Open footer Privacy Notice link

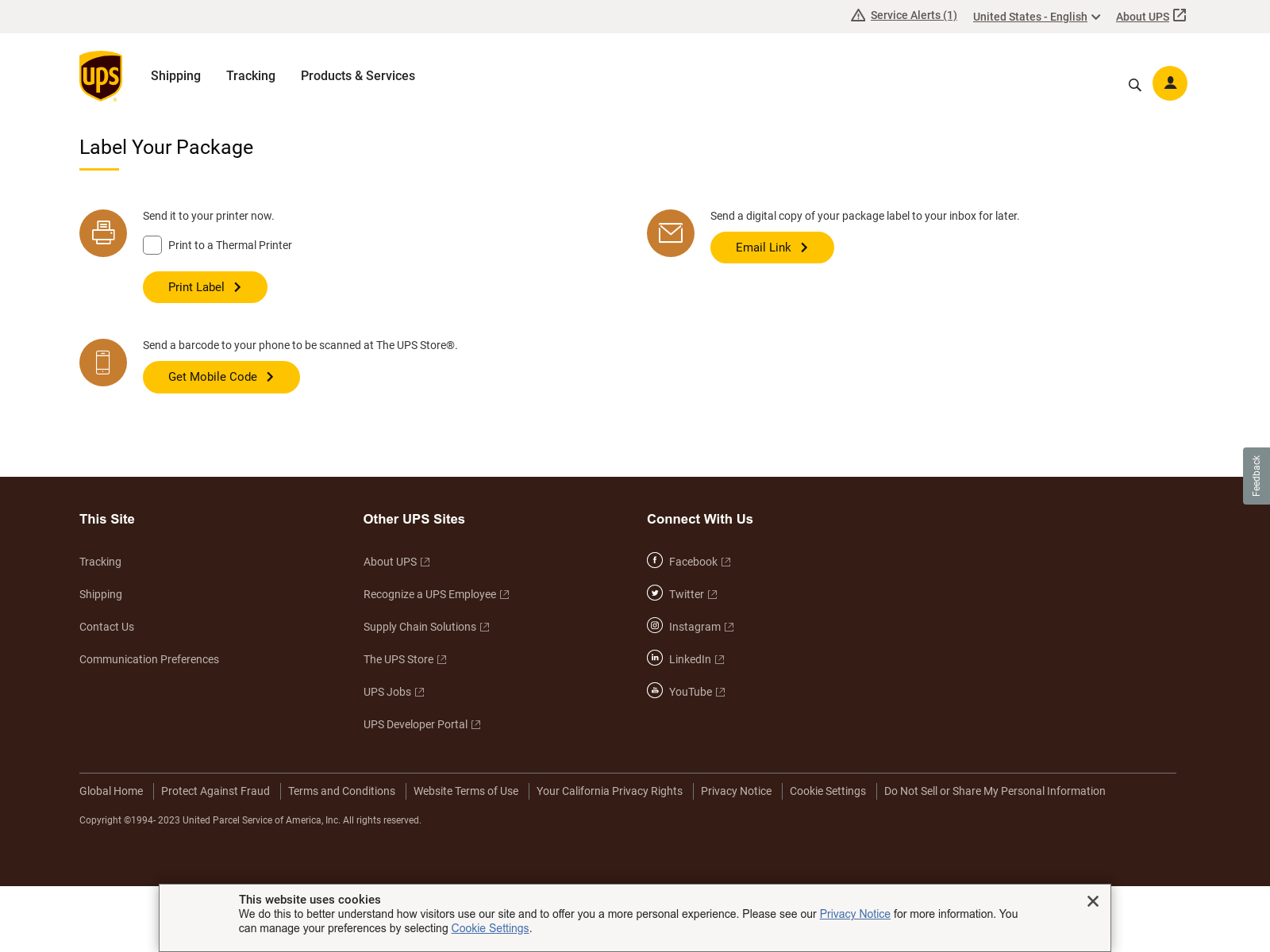tap(736, 791)
